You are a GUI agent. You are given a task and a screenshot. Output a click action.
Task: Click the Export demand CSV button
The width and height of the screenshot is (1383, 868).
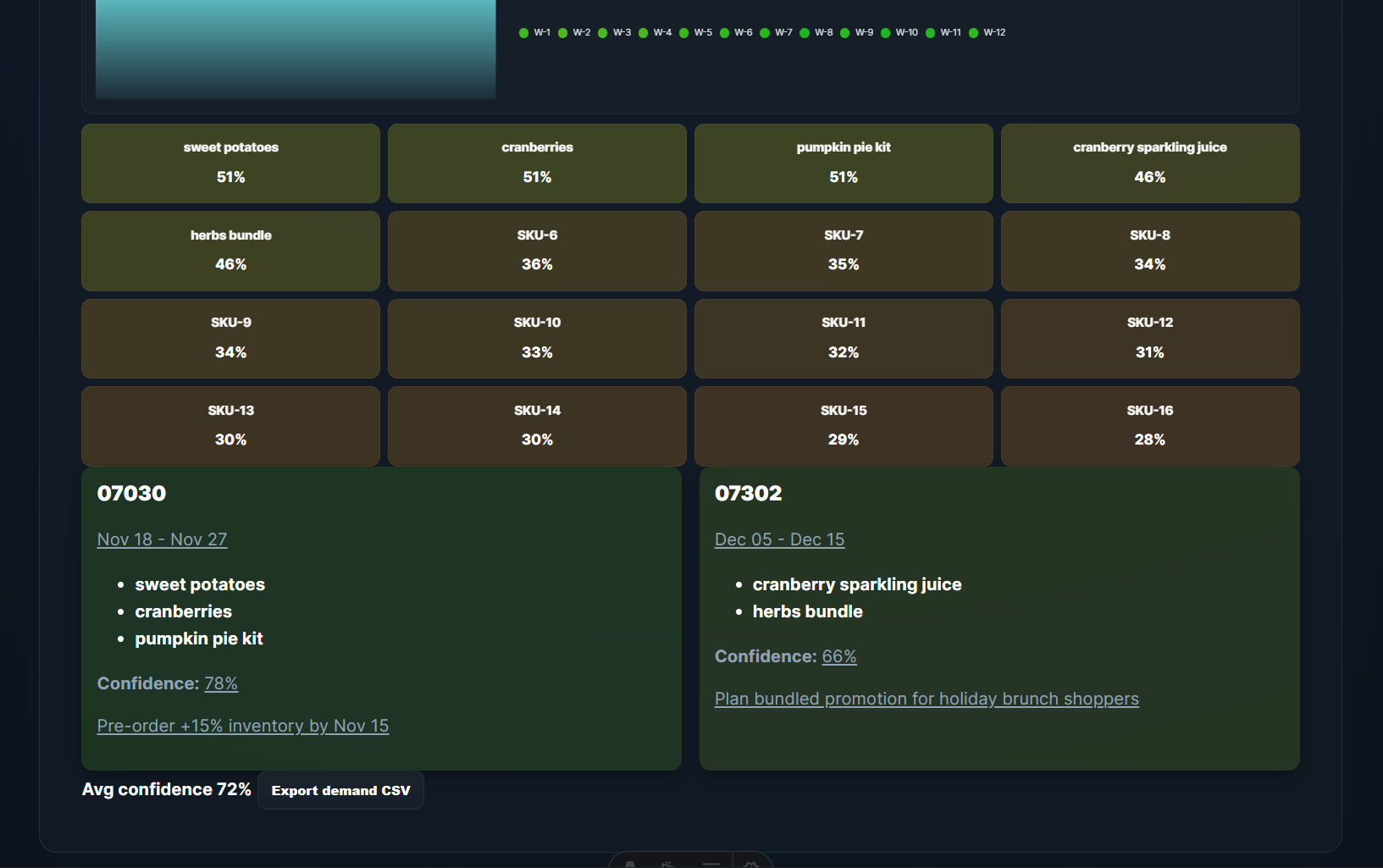(340, 790)
